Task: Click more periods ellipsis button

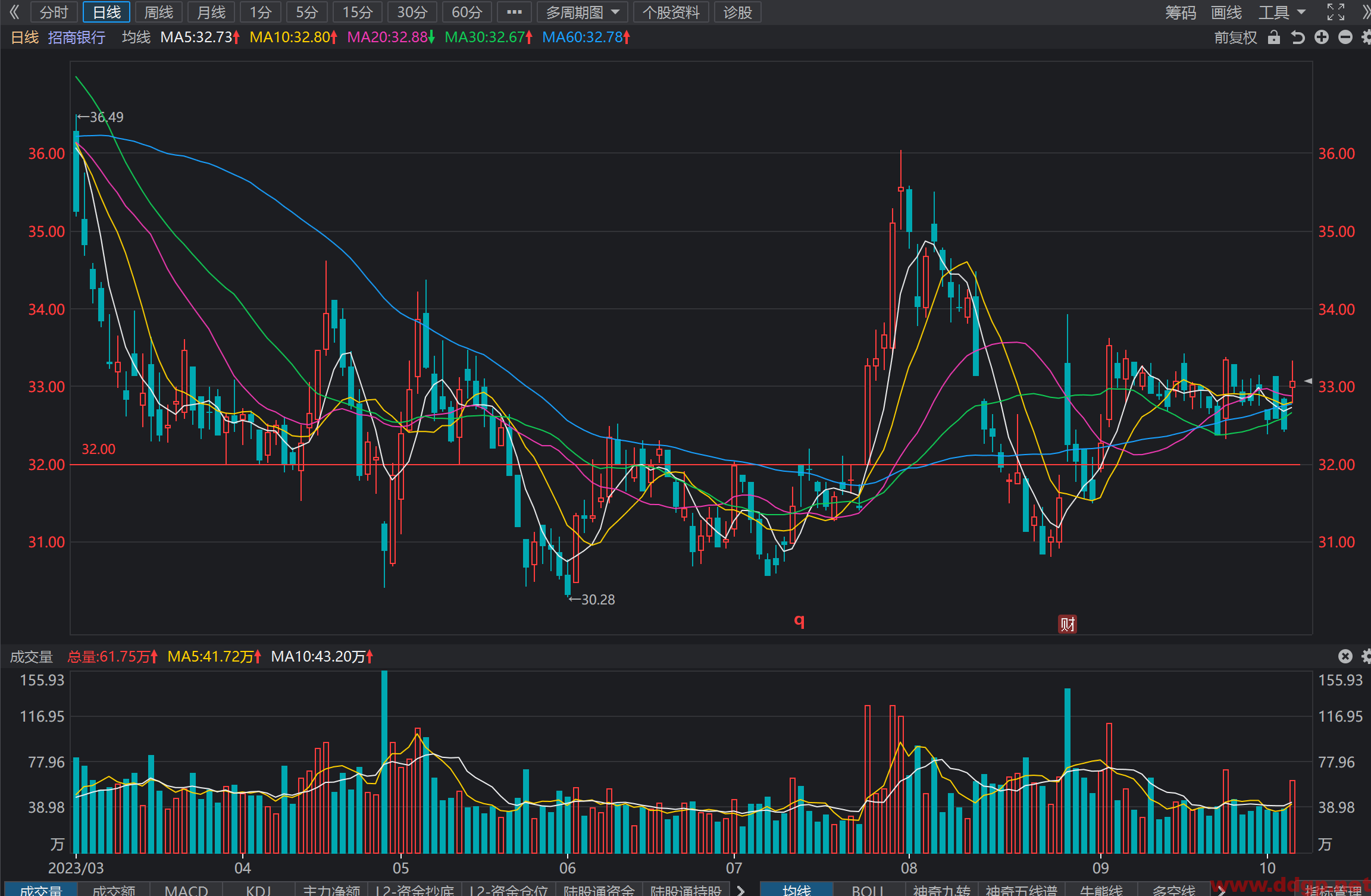Action: pyautogui.click(x=514, y=12)
